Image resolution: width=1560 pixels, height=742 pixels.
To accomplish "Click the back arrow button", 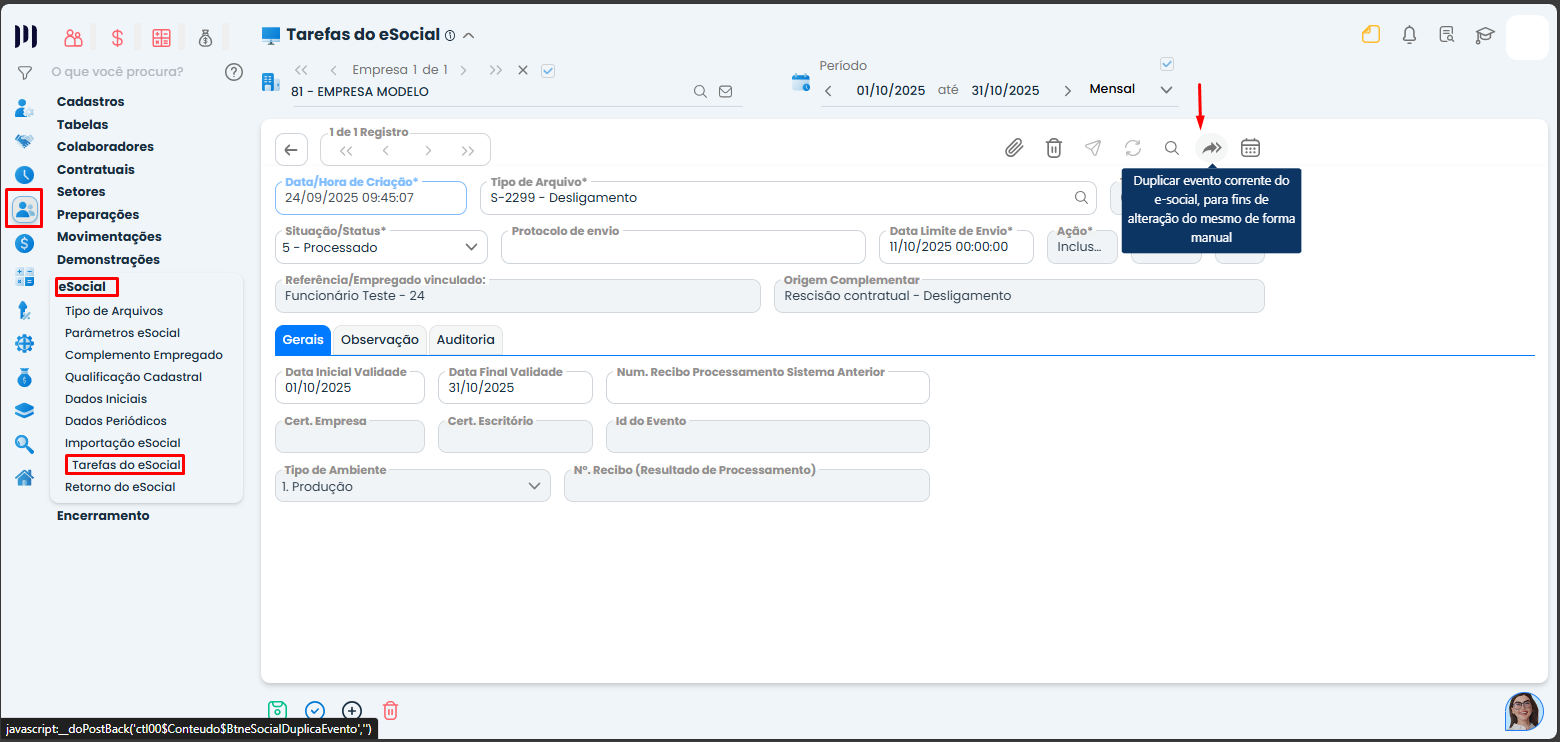I will coord(291,150).
